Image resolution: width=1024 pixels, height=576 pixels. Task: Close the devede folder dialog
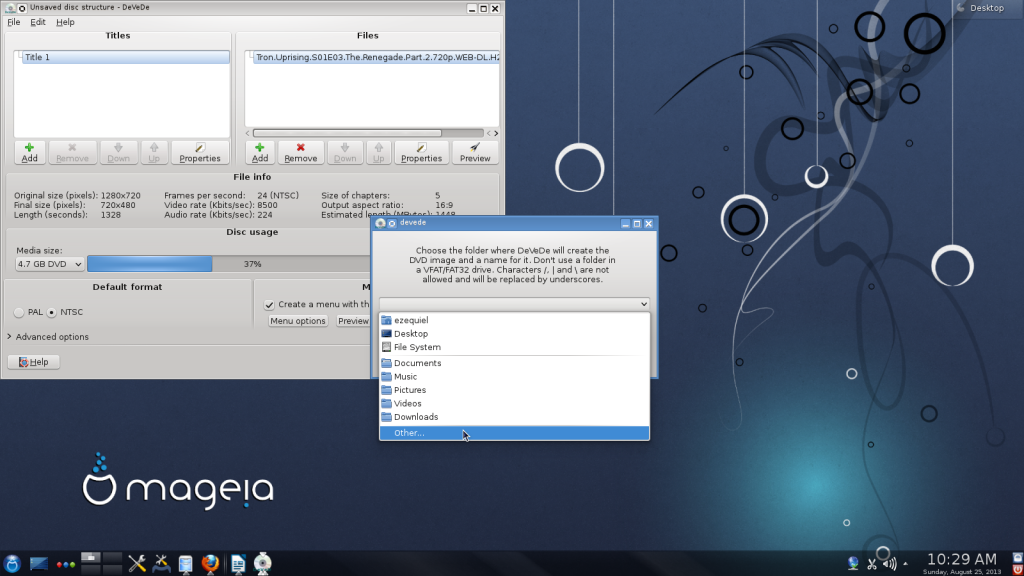pyautogui.click(x=648, y=223)
